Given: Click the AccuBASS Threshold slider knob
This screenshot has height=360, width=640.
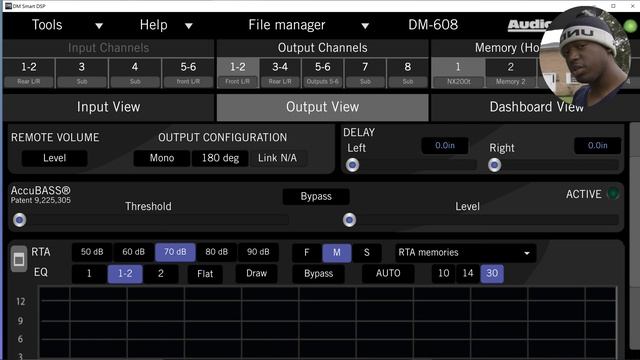Looking at the screenshot, I should pos(19,220).
